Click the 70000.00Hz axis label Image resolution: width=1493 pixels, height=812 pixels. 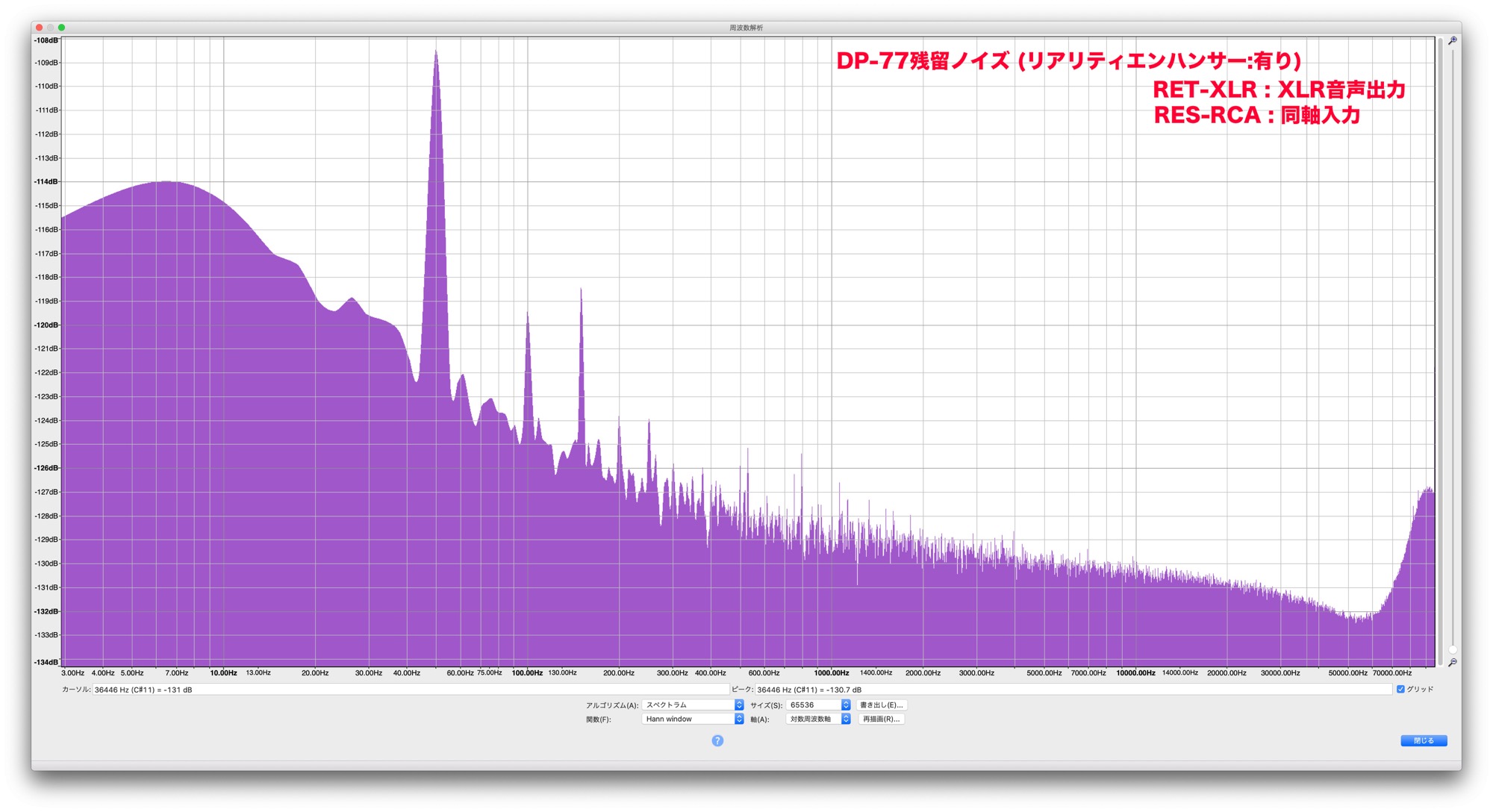pyautogui.click(x=1392, y=673)
